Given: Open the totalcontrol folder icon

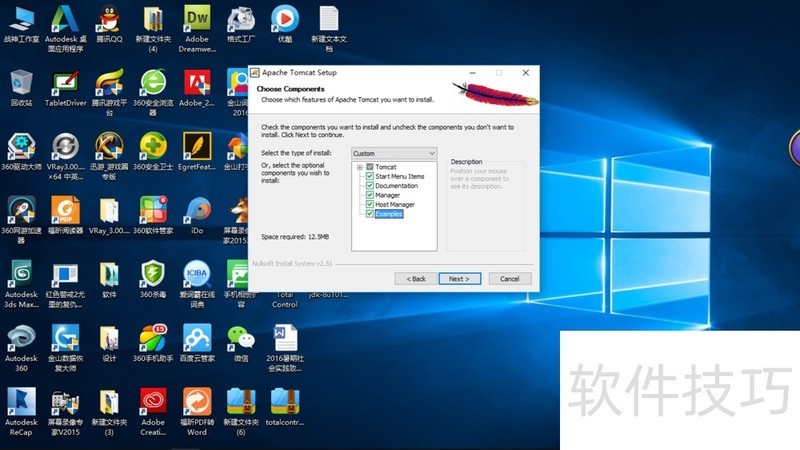Looking at the screenshot, I should (x=285, y=404).
